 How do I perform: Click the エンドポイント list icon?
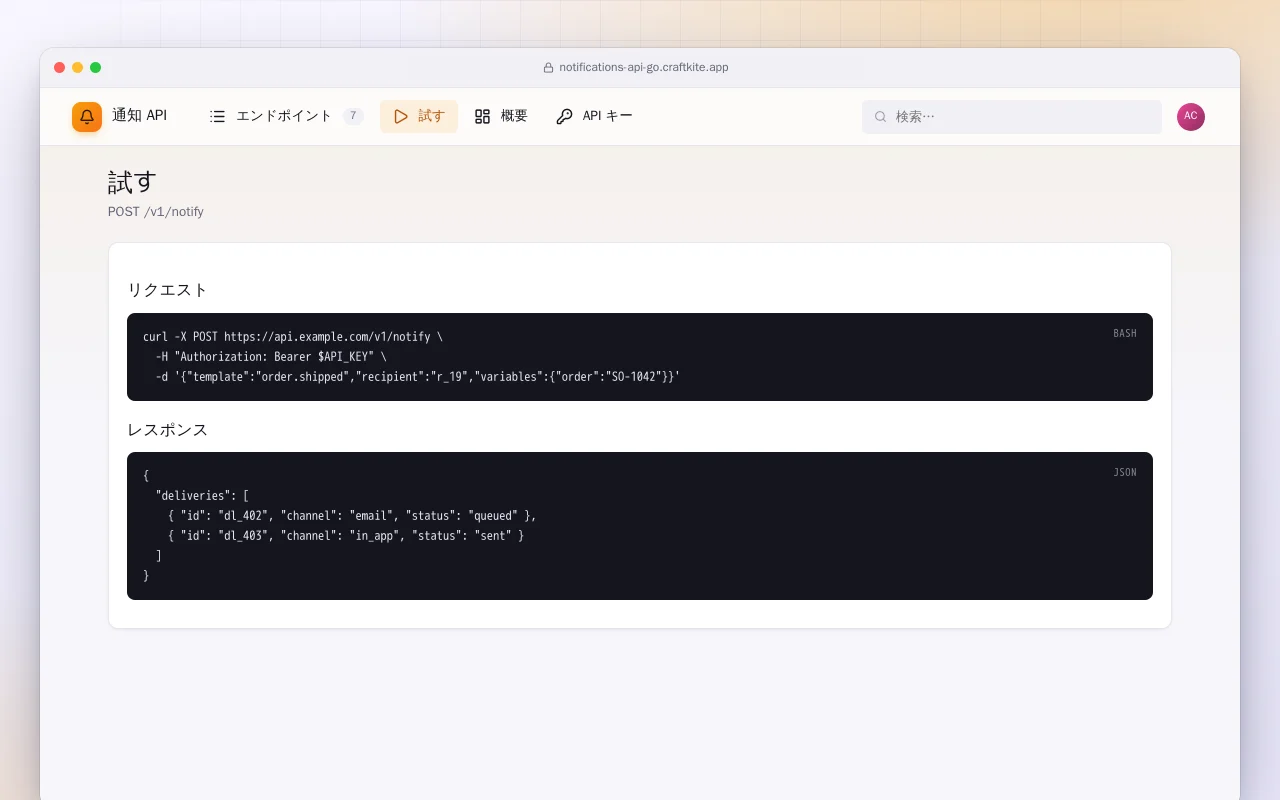pos(217,116)
